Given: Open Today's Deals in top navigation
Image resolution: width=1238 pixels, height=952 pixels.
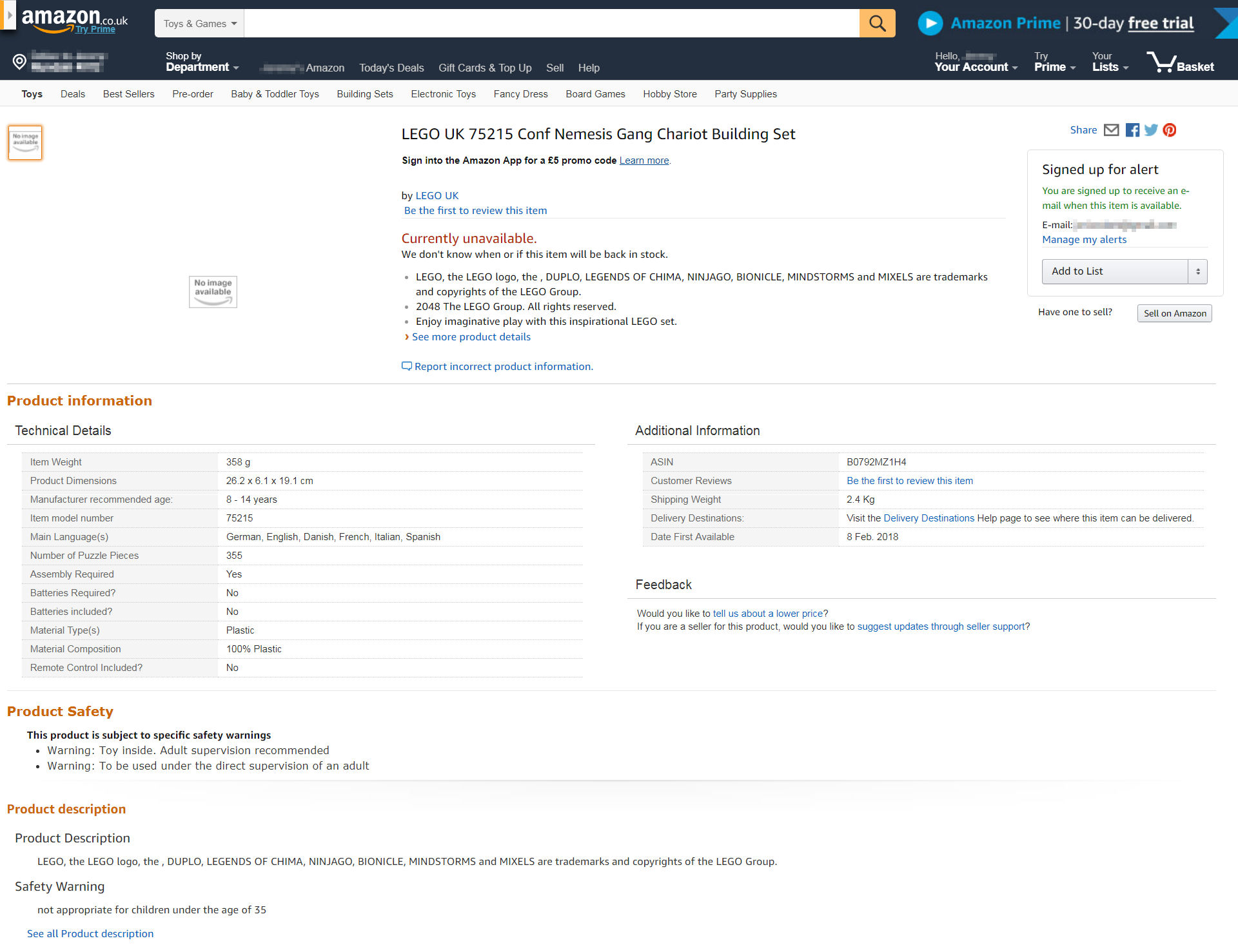Looking at the screenshot, I should 391,68.
